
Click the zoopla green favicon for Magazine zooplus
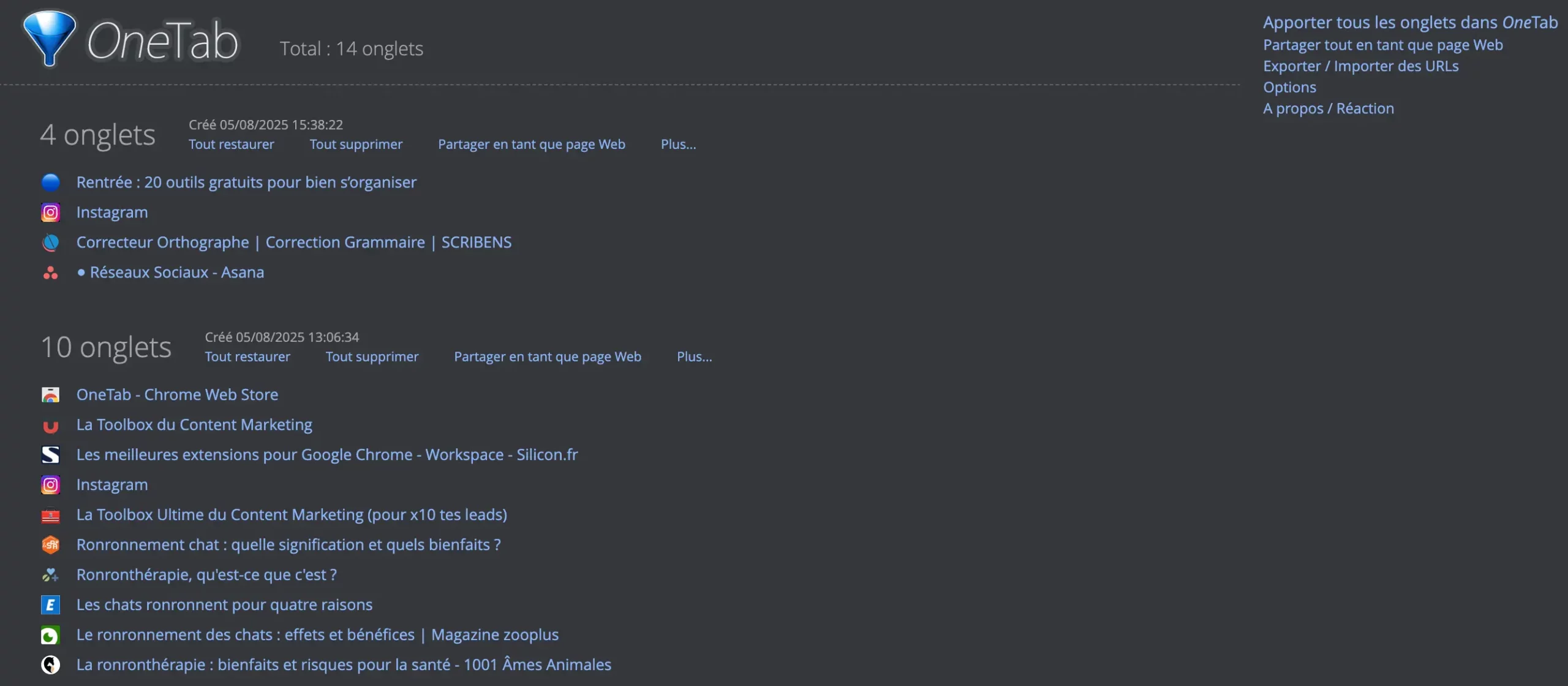click(50, 635)
